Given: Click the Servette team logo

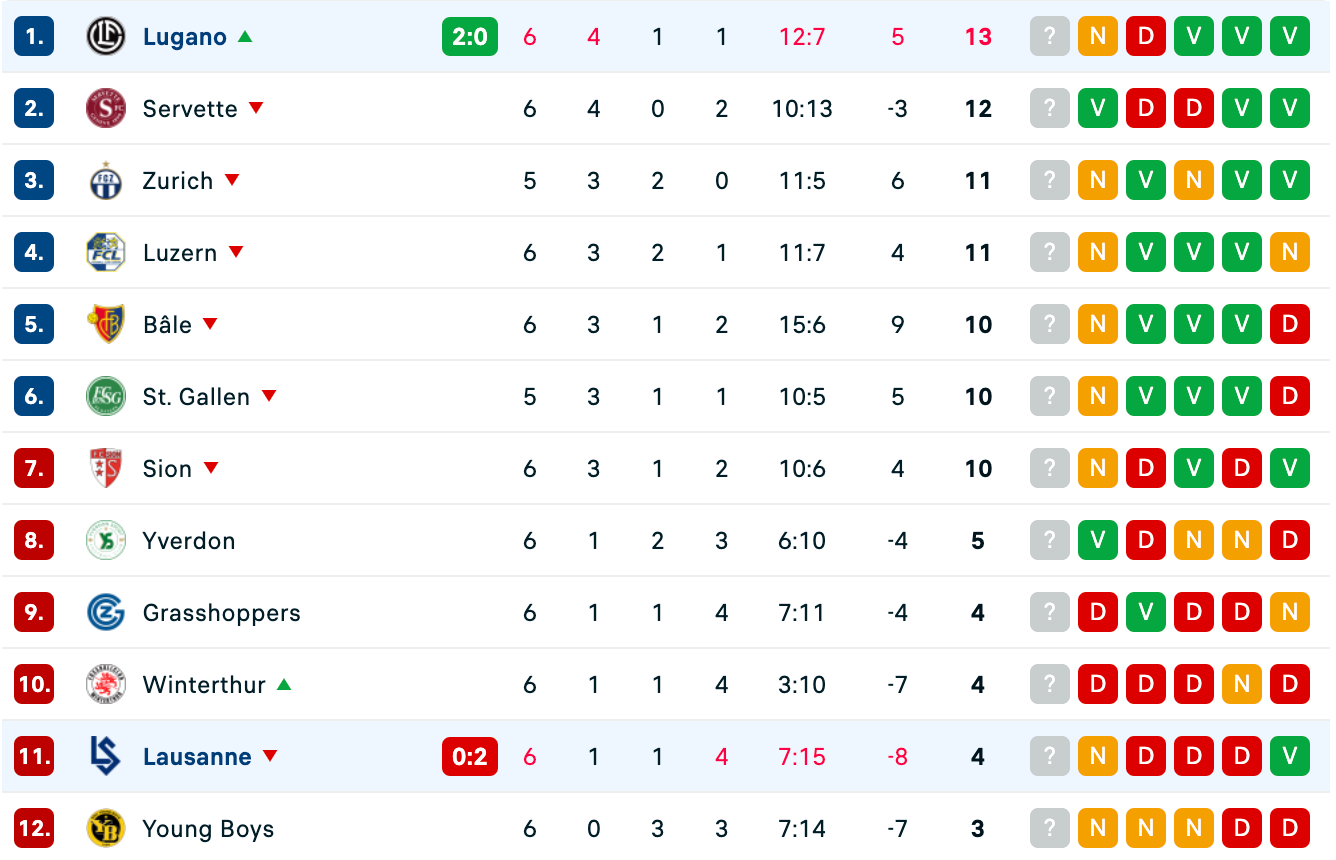Looking at the screenshot, I should [x=105, y=109].
